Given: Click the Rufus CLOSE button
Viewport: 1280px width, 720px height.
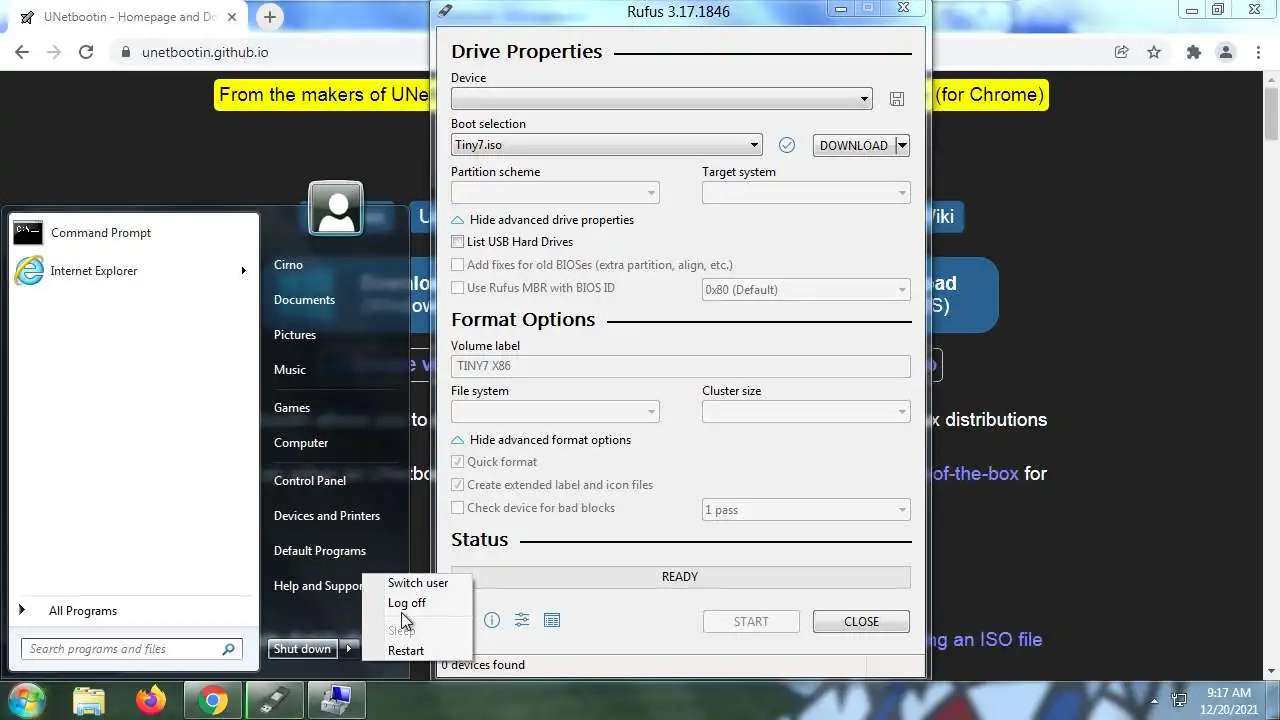Looking at the screenshot, I should [x=861, y=621].
